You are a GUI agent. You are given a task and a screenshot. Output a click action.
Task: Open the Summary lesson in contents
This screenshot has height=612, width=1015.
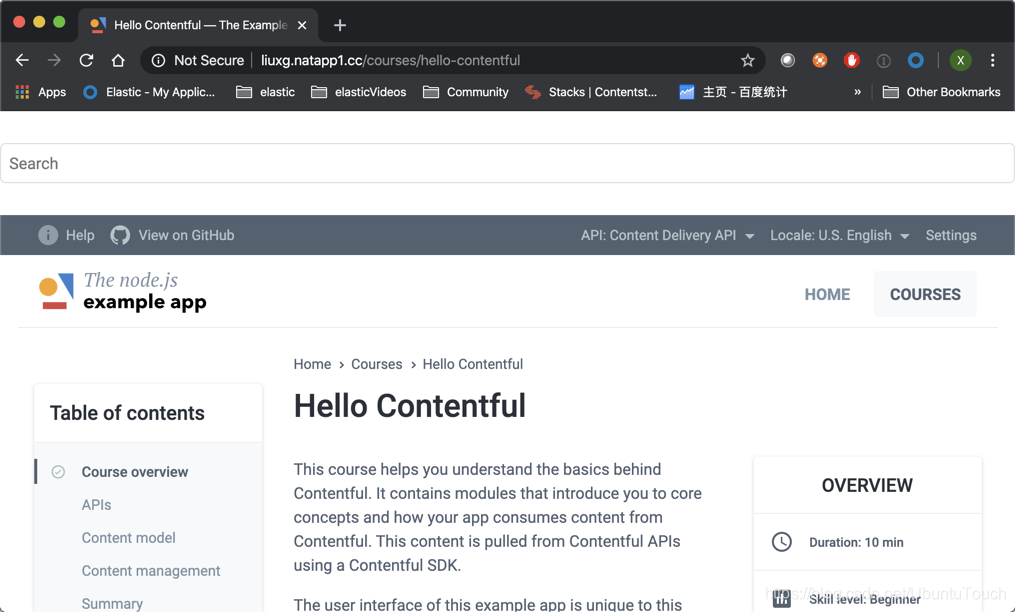click(x=112, y=604)
